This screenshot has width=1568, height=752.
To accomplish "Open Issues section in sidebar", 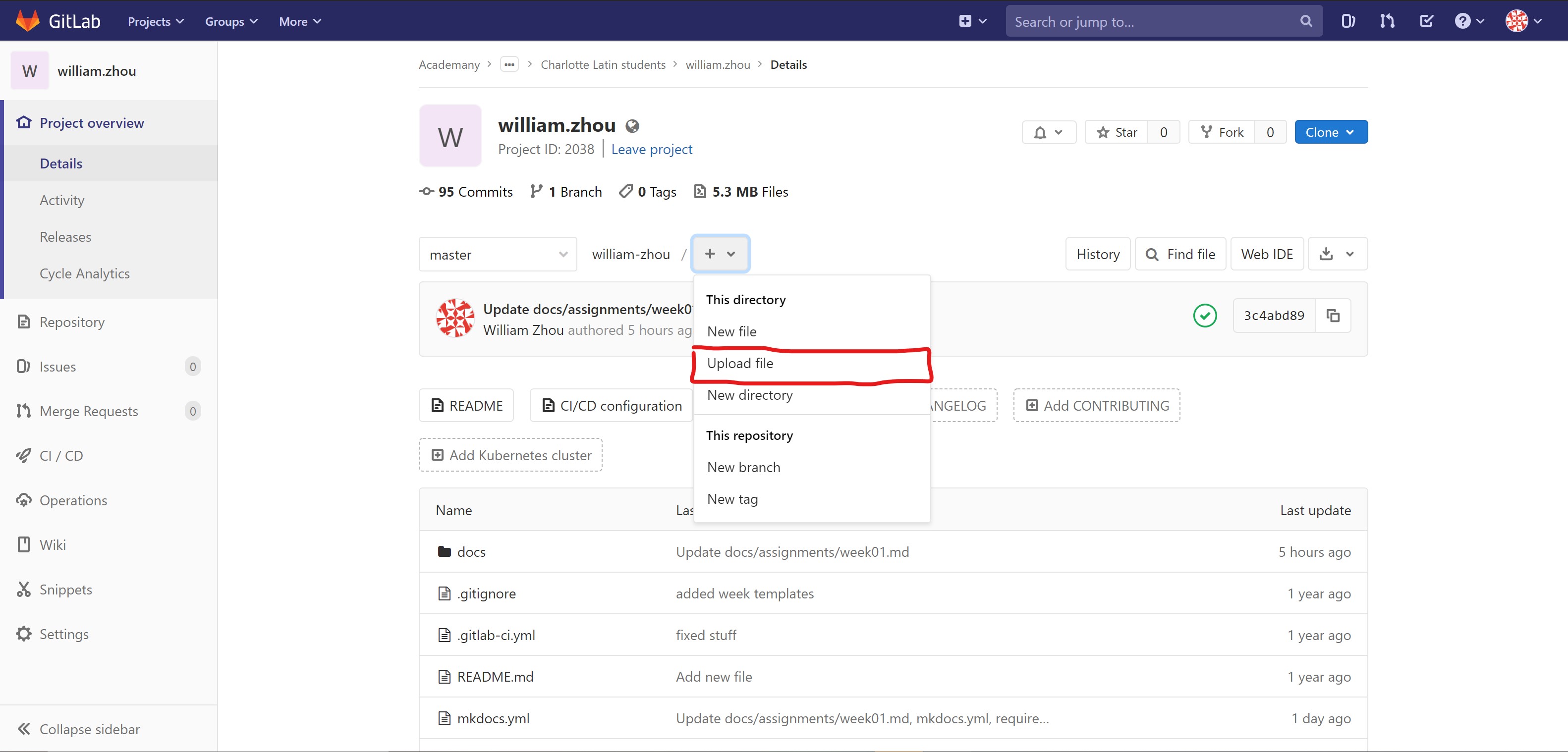I will click(x=109, y=366).
